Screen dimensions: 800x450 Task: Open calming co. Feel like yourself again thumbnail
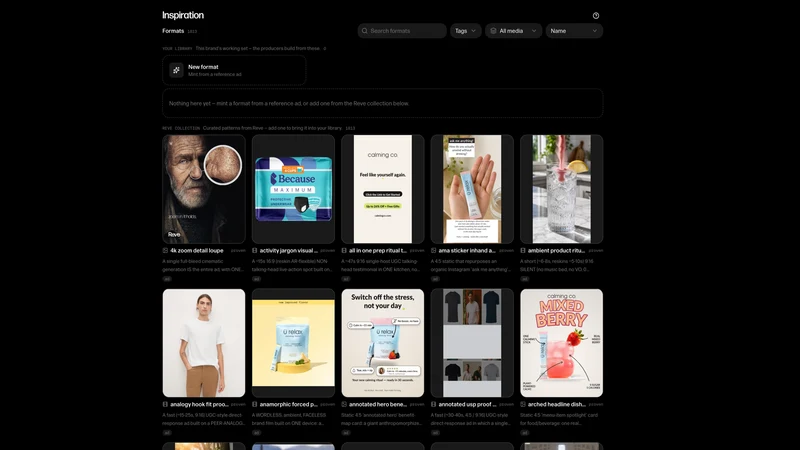point(383,189)
